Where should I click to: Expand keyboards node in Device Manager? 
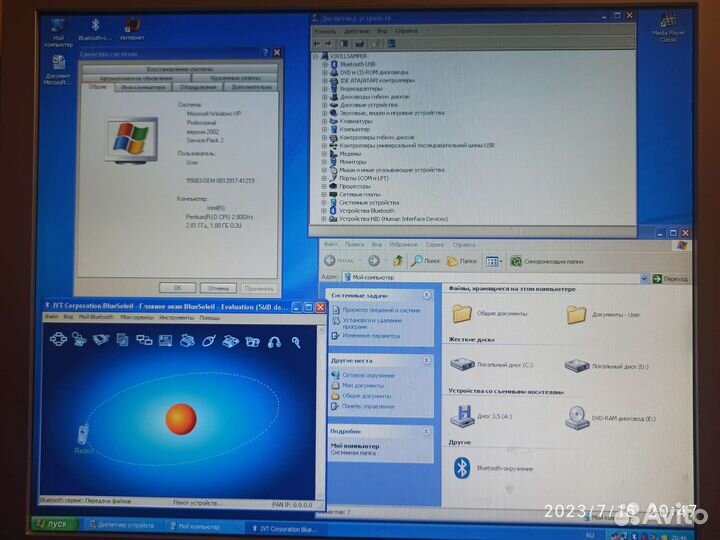coord(324,121)
